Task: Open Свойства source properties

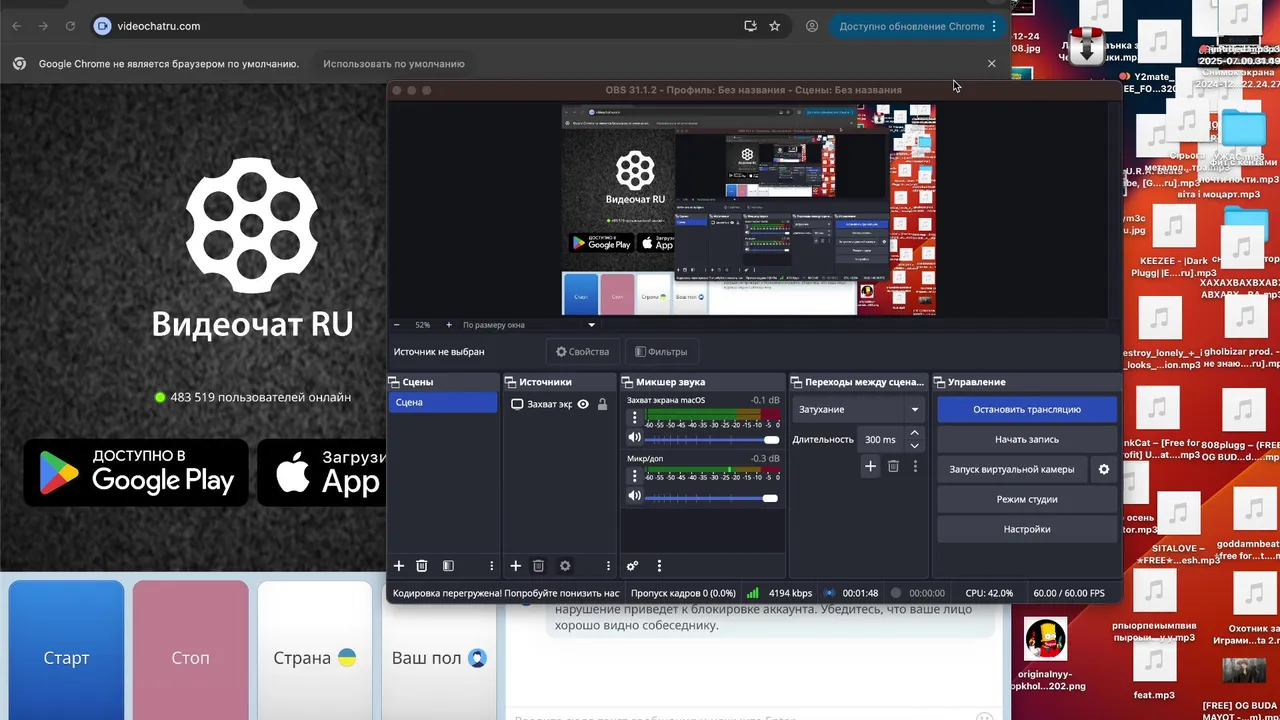Action: 582,352
